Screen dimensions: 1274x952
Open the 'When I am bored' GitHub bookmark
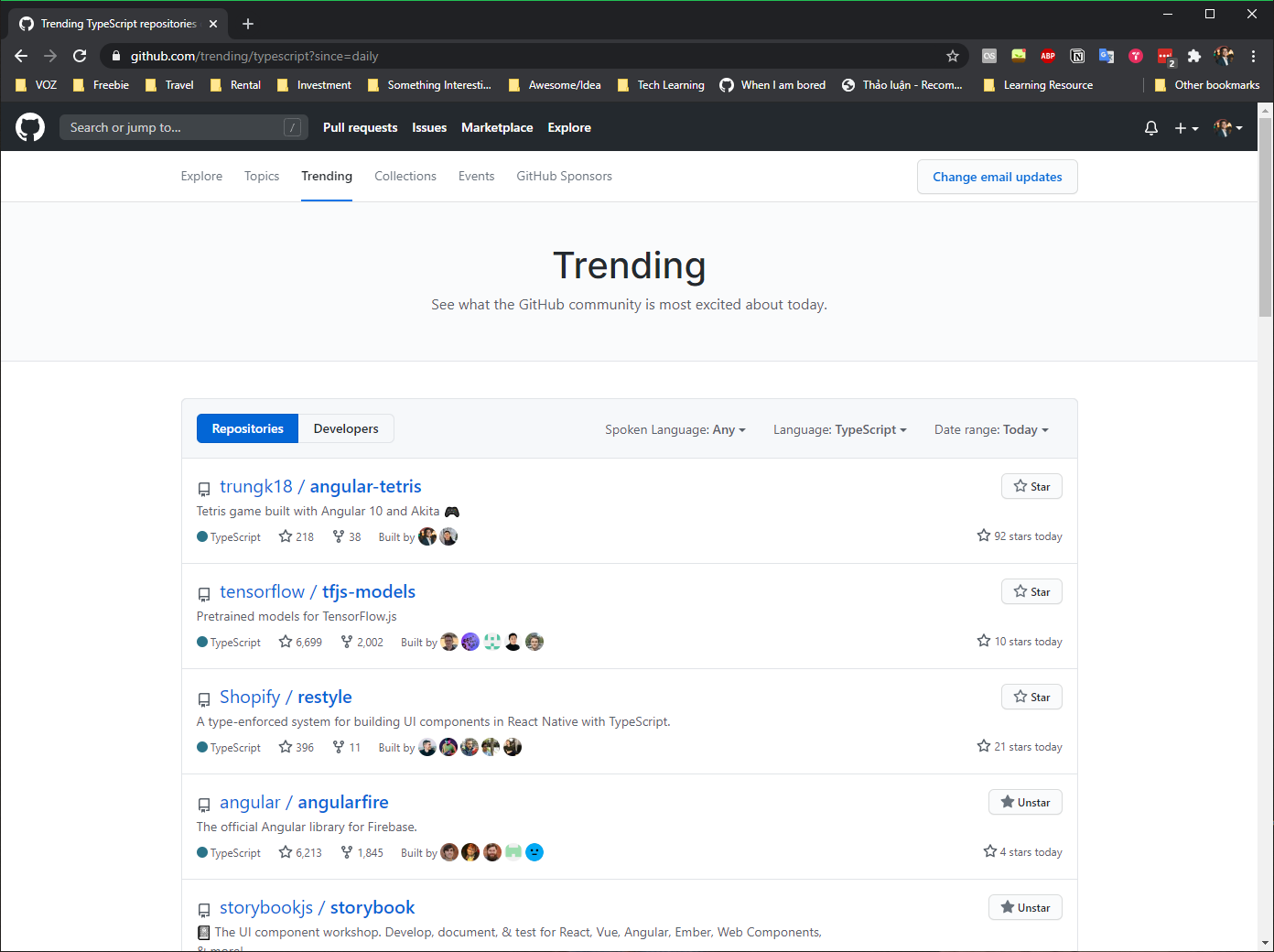[772, 85]
